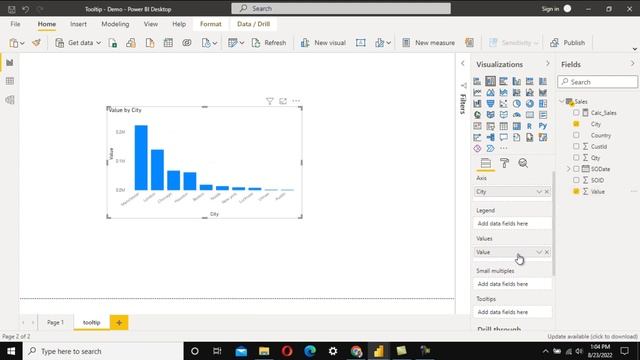The width and height of the screenshot is (640, 360).
Task: Click the Paste clipboard icon
Action: click(14, 42)
